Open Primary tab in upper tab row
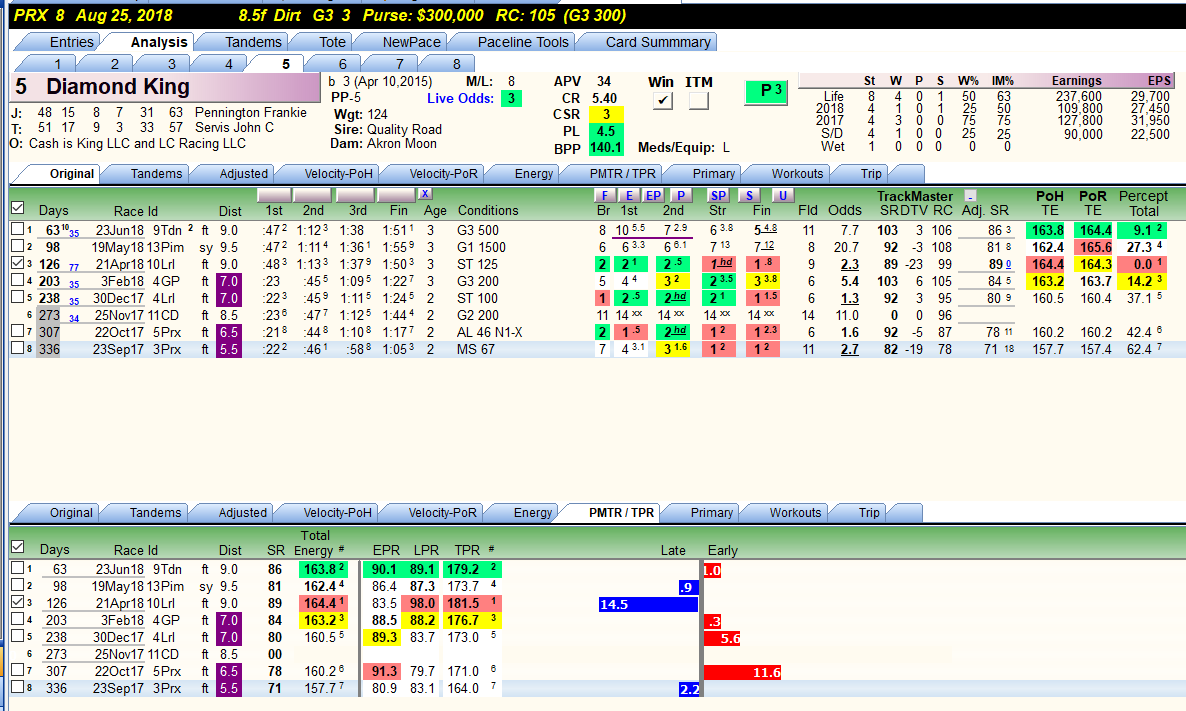Viewport: 1186px width, 711px height. [713, 173]
